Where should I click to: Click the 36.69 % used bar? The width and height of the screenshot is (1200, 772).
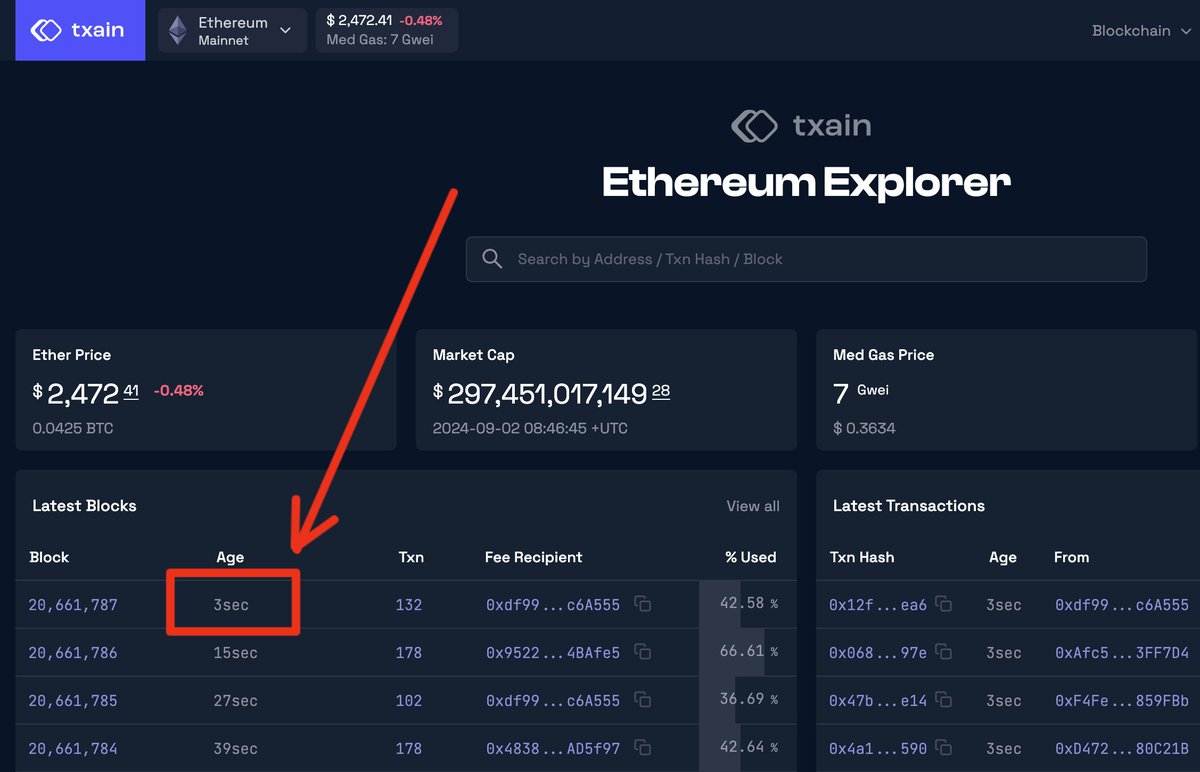coord(748,700)
